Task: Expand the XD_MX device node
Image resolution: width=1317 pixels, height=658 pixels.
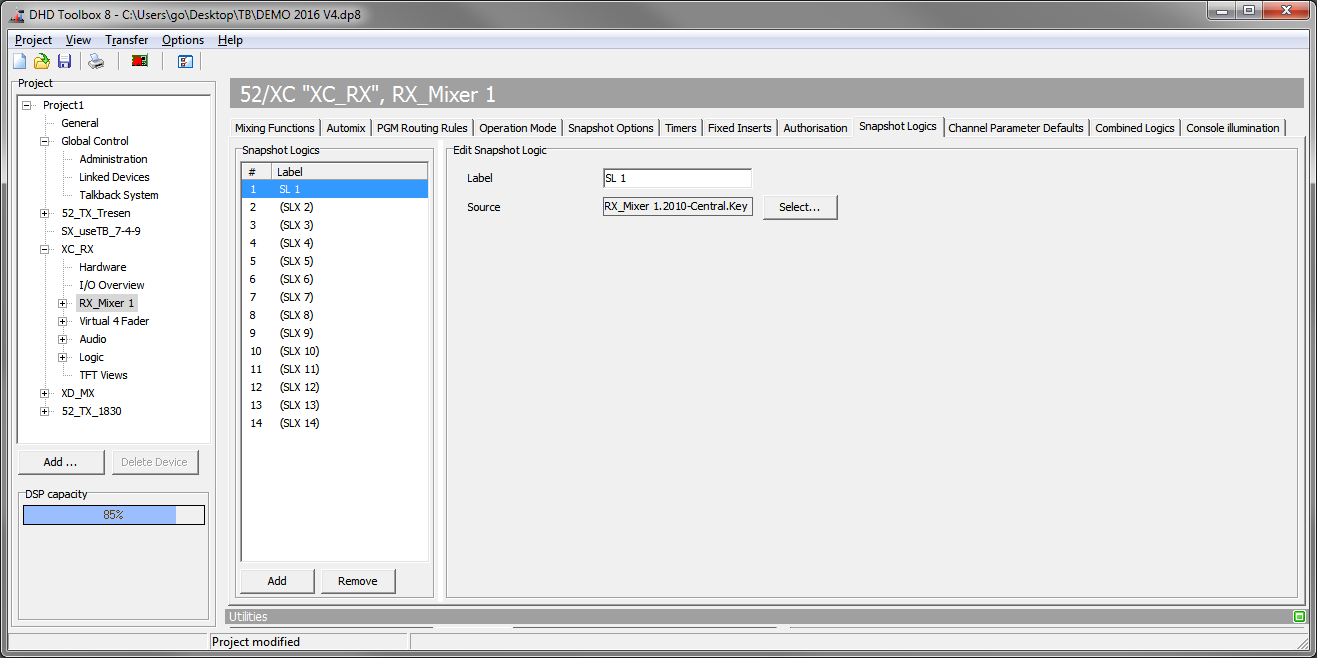Action: [42, 393]
